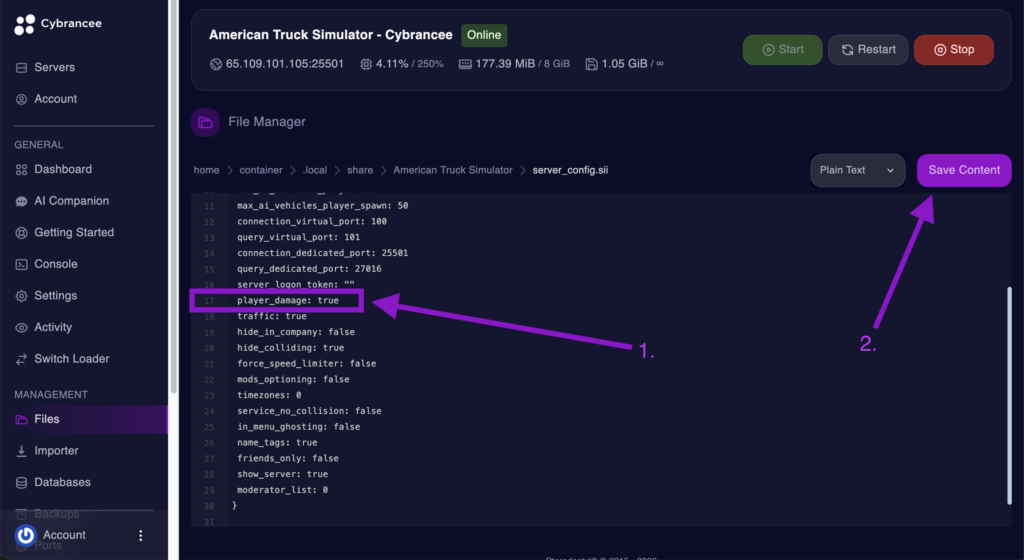This screenshot has height=560, width=1024.
Task: Click the show_server: true line
Action: [x=282, y=474]
